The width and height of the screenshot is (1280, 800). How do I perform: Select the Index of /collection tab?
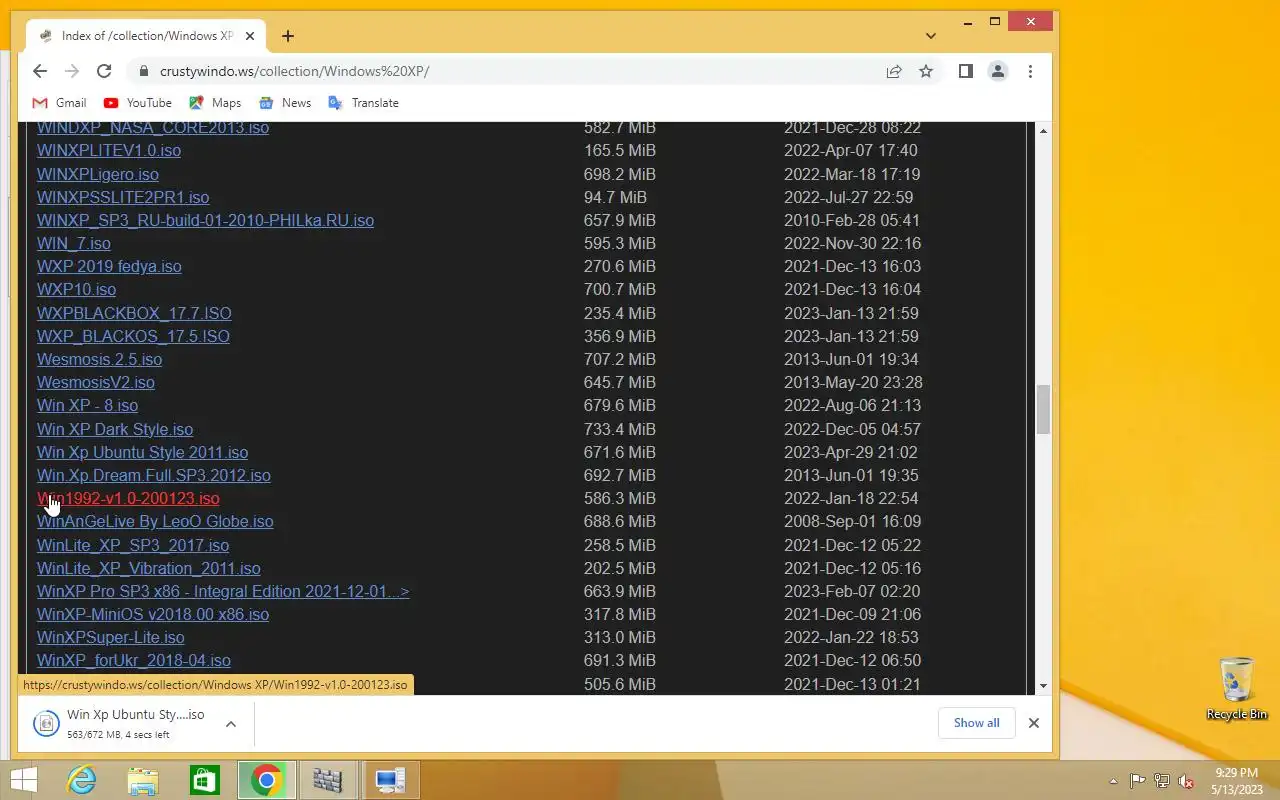[147, 36]
